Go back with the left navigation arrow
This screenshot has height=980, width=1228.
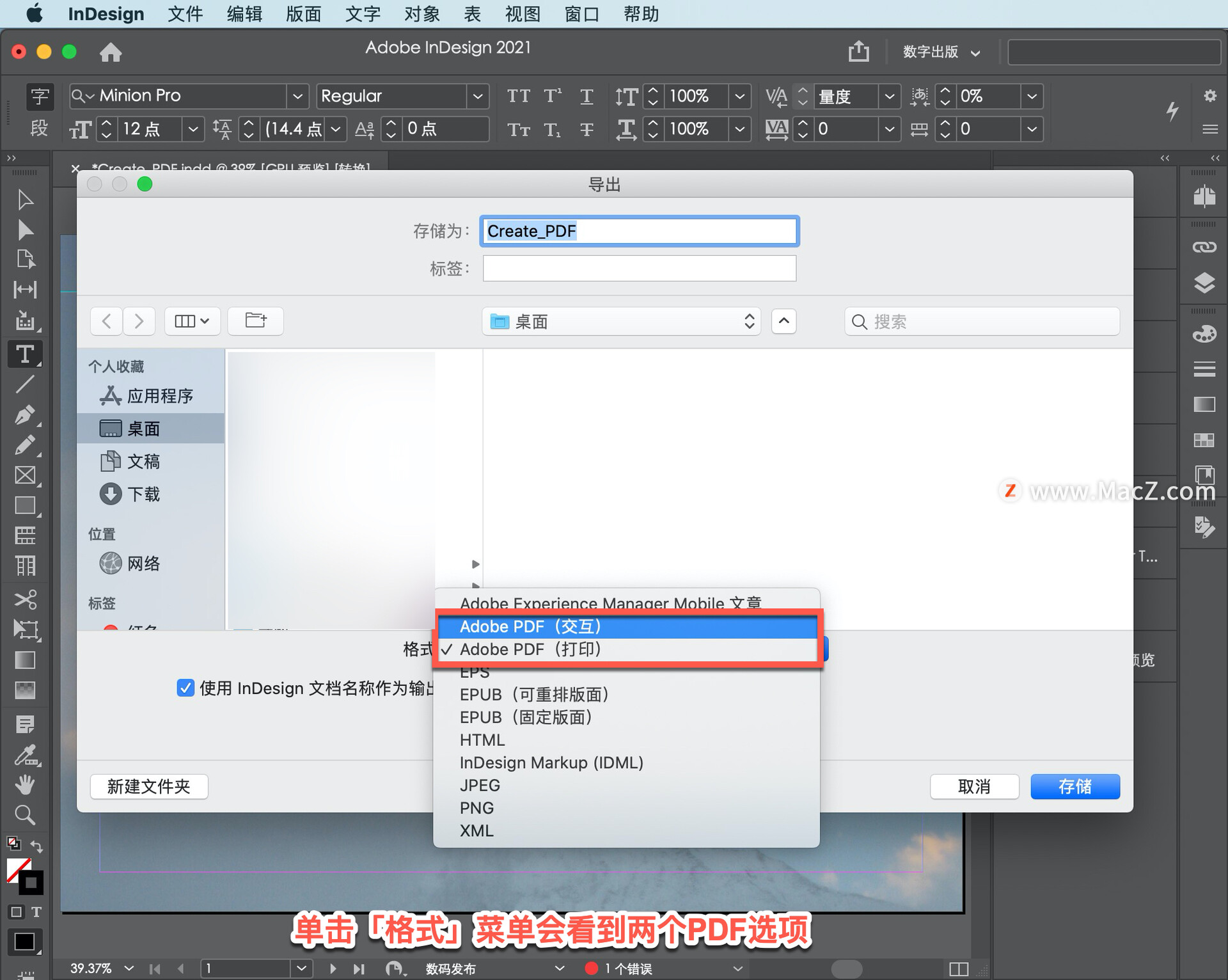[x=107, y=320]
